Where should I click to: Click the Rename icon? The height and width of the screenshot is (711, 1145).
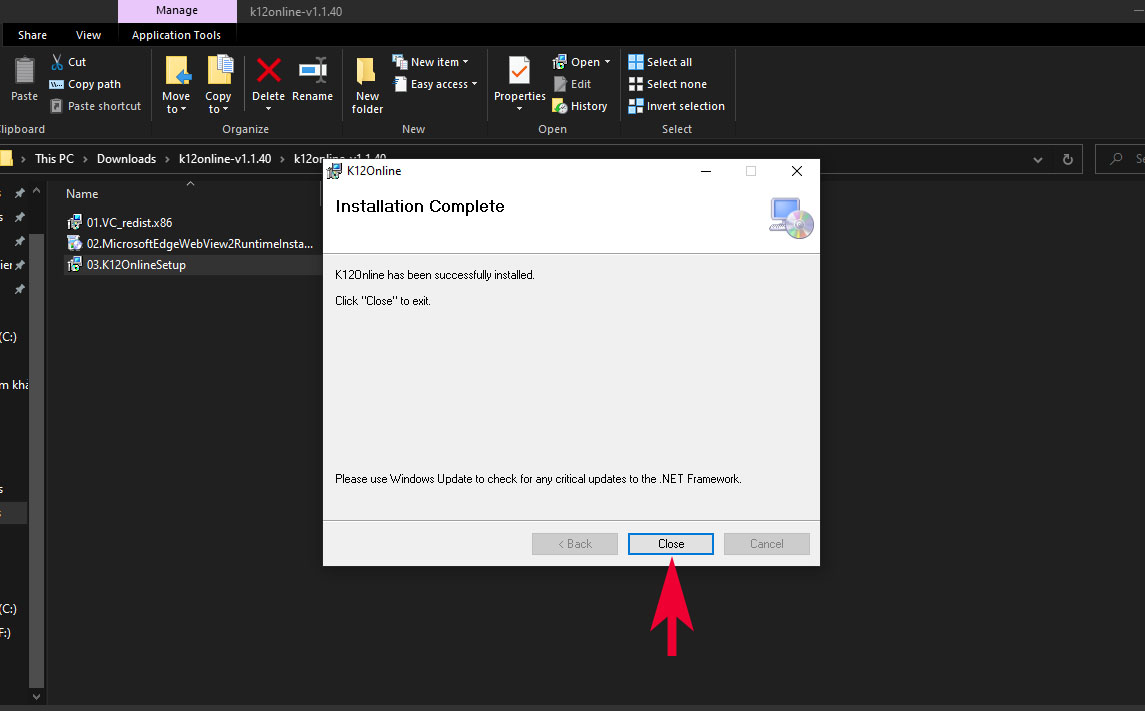312,72
